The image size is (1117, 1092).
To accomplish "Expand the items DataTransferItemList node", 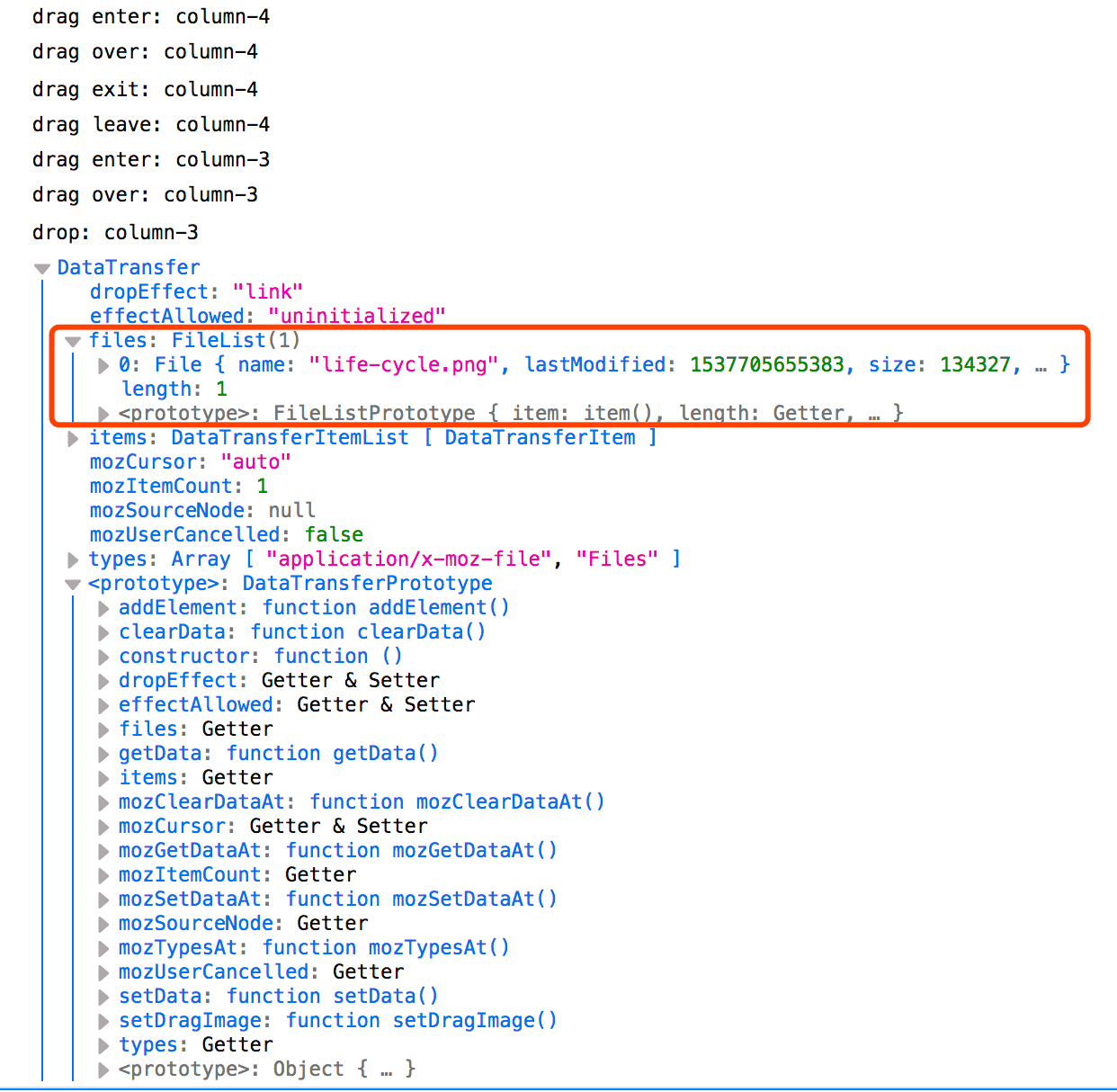I will [x=73, y=438].
